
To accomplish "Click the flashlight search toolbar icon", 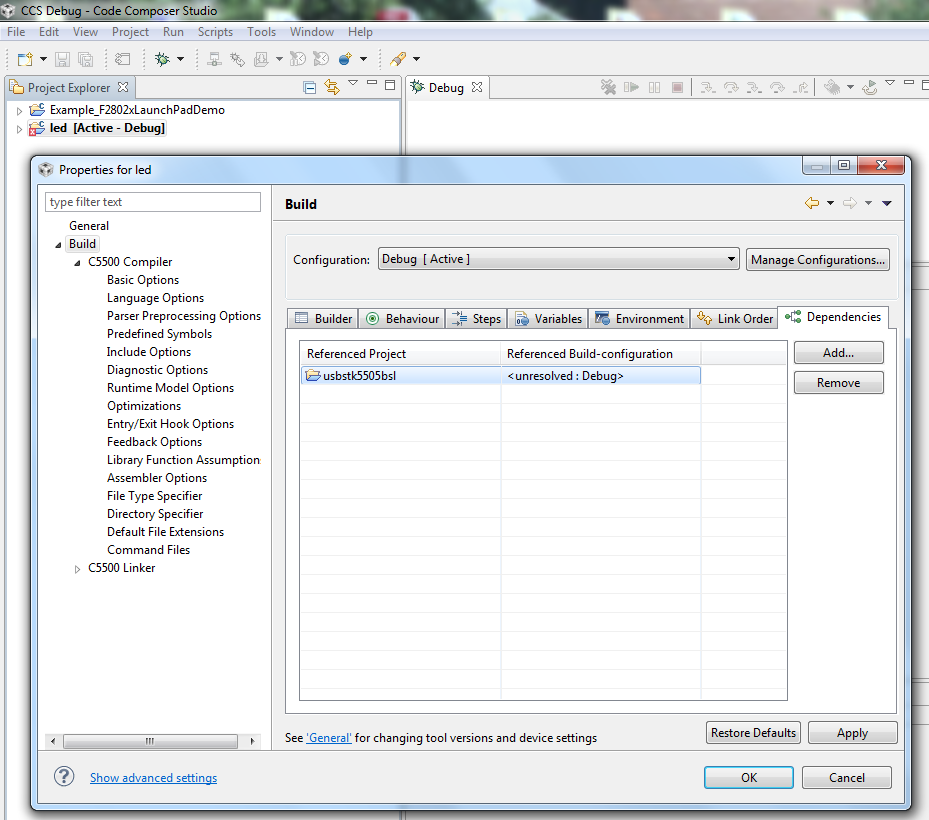I will click(398, 59).
